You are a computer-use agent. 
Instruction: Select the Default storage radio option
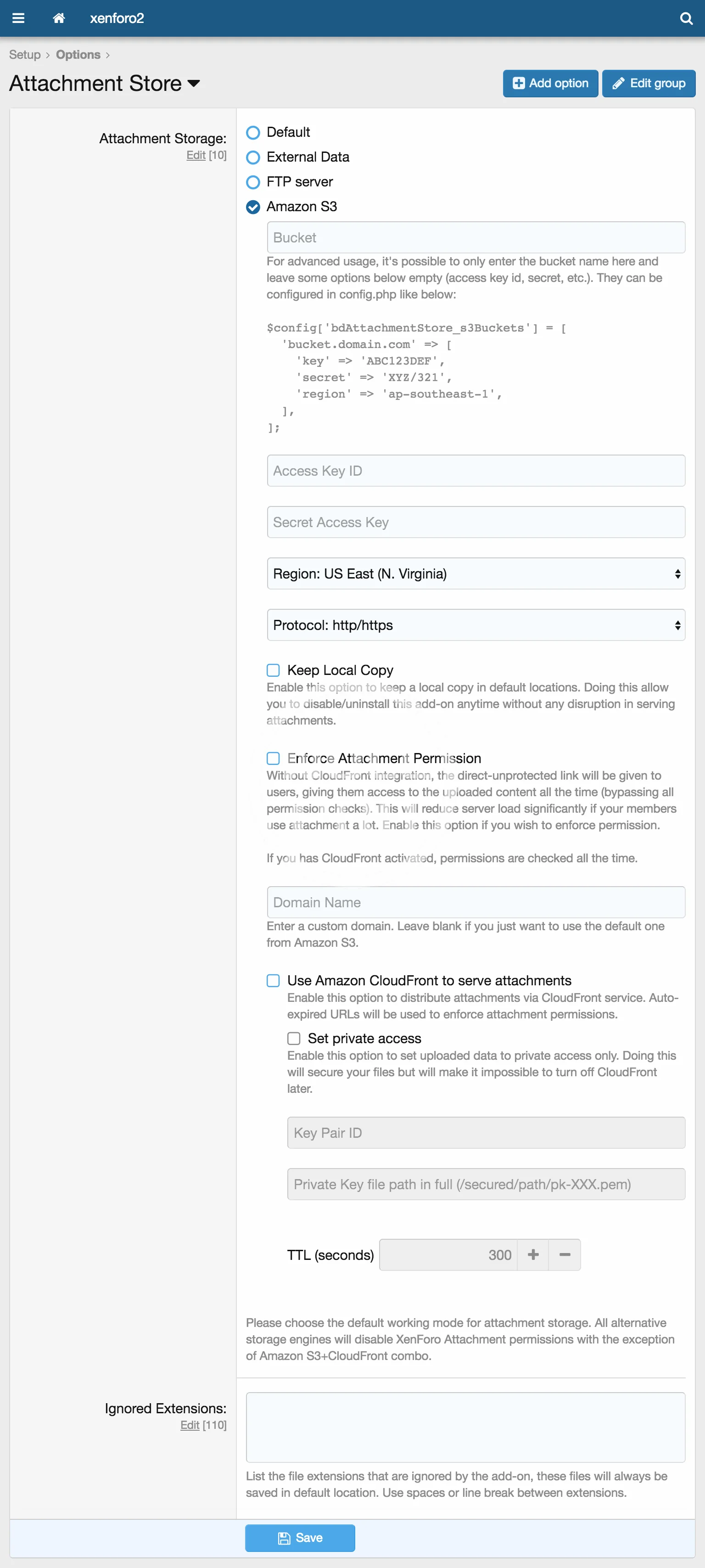click(253, 133)
